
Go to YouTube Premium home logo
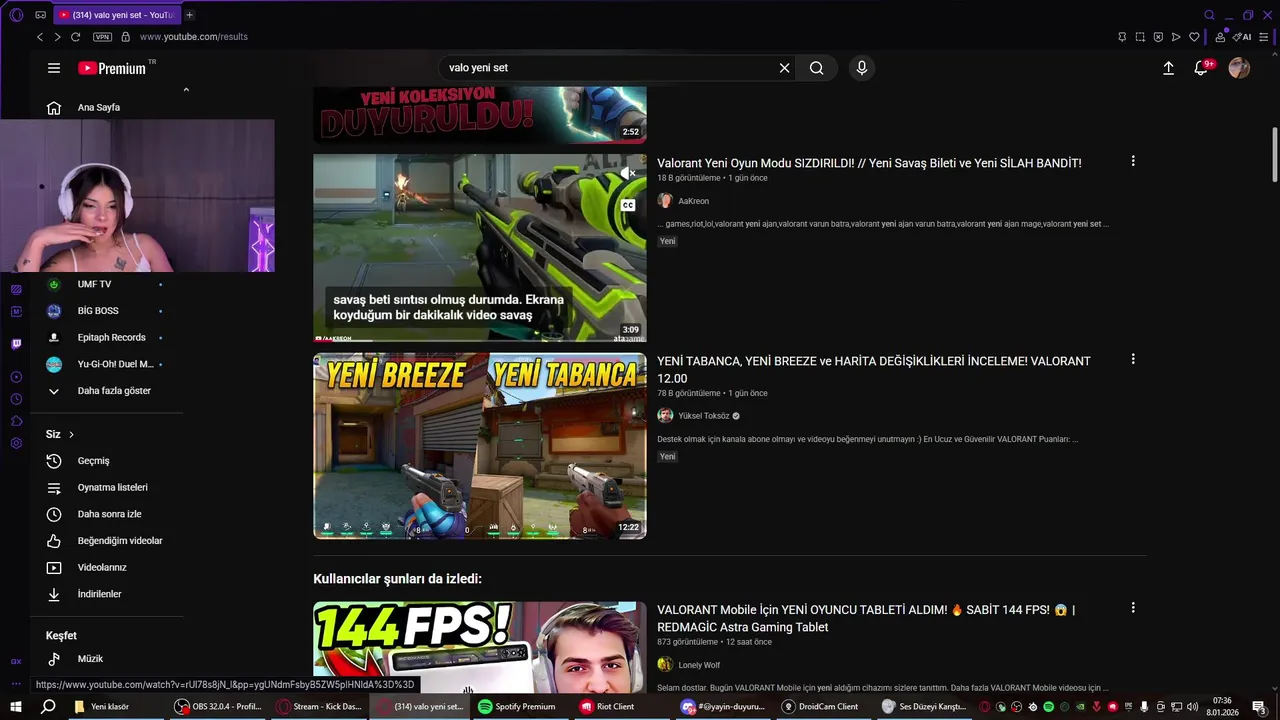(112, 68)
